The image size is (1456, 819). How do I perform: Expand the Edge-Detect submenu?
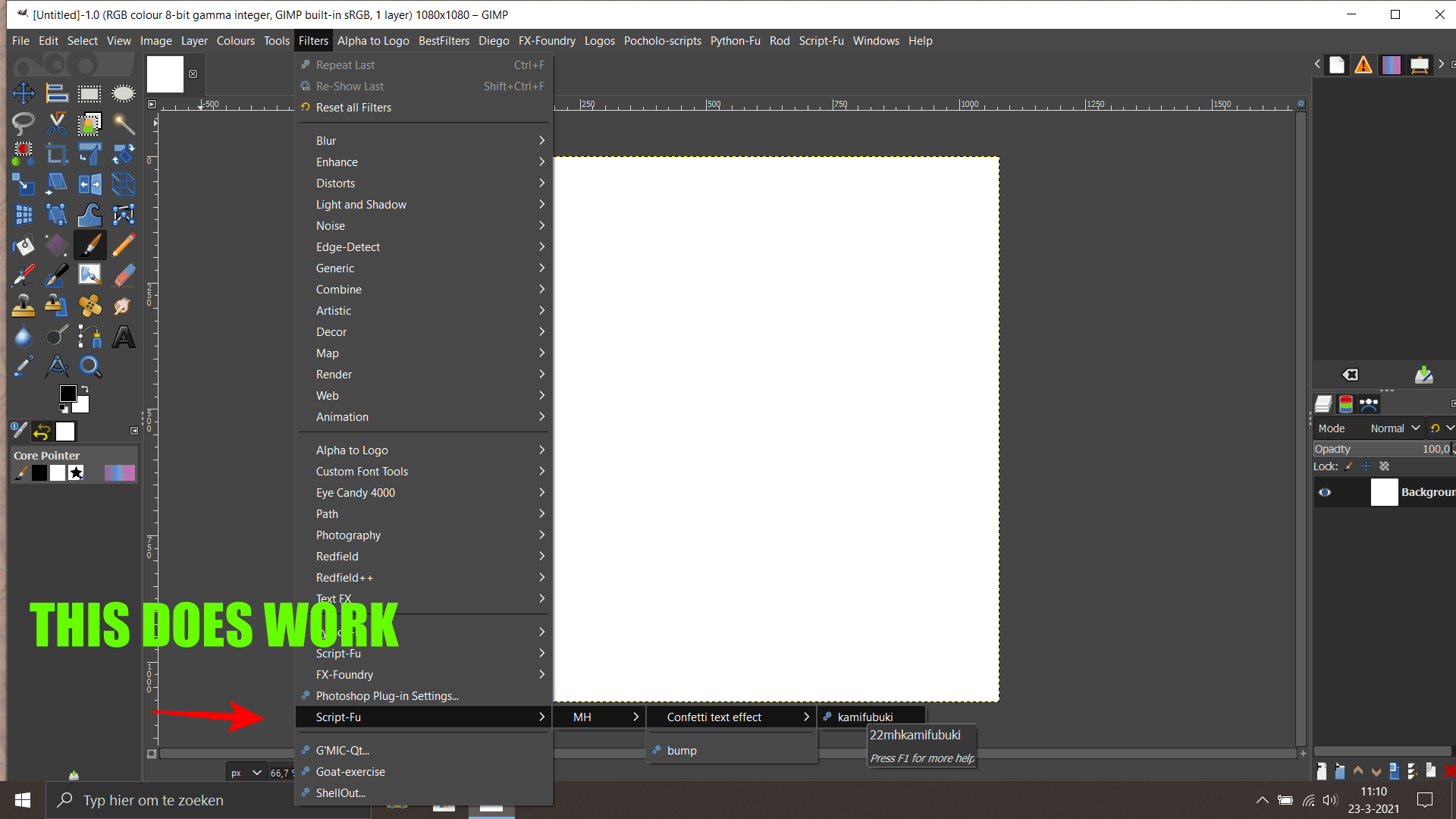(x=423, y=247)
